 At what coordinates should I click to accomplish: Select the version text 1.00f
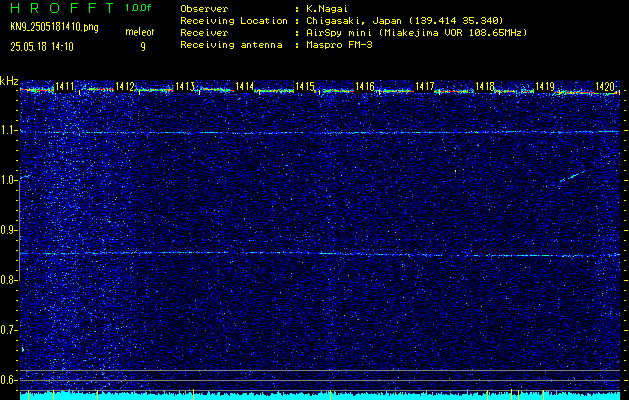pyautogui.click(x=138, y=8)
